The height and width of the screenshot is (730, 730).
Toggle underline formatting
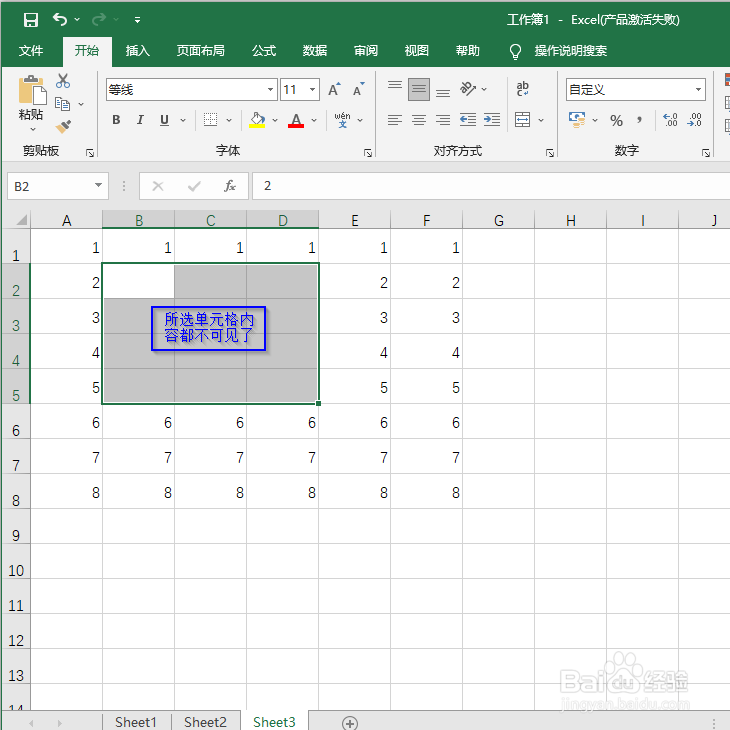click(164, 120)
